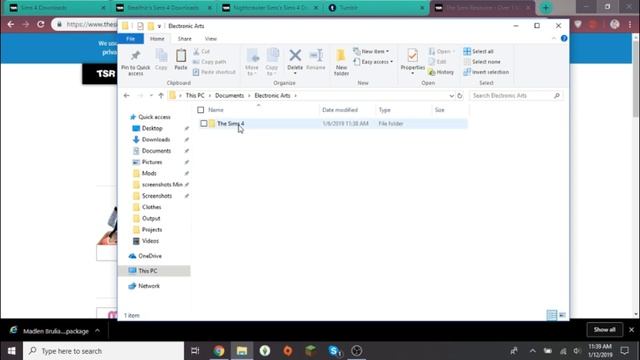The width and height of the screenshot is (640, 360).
Task: Expand the Open button dropdown in ribbon
Action: pyautogui.click(x=453, y=51)
